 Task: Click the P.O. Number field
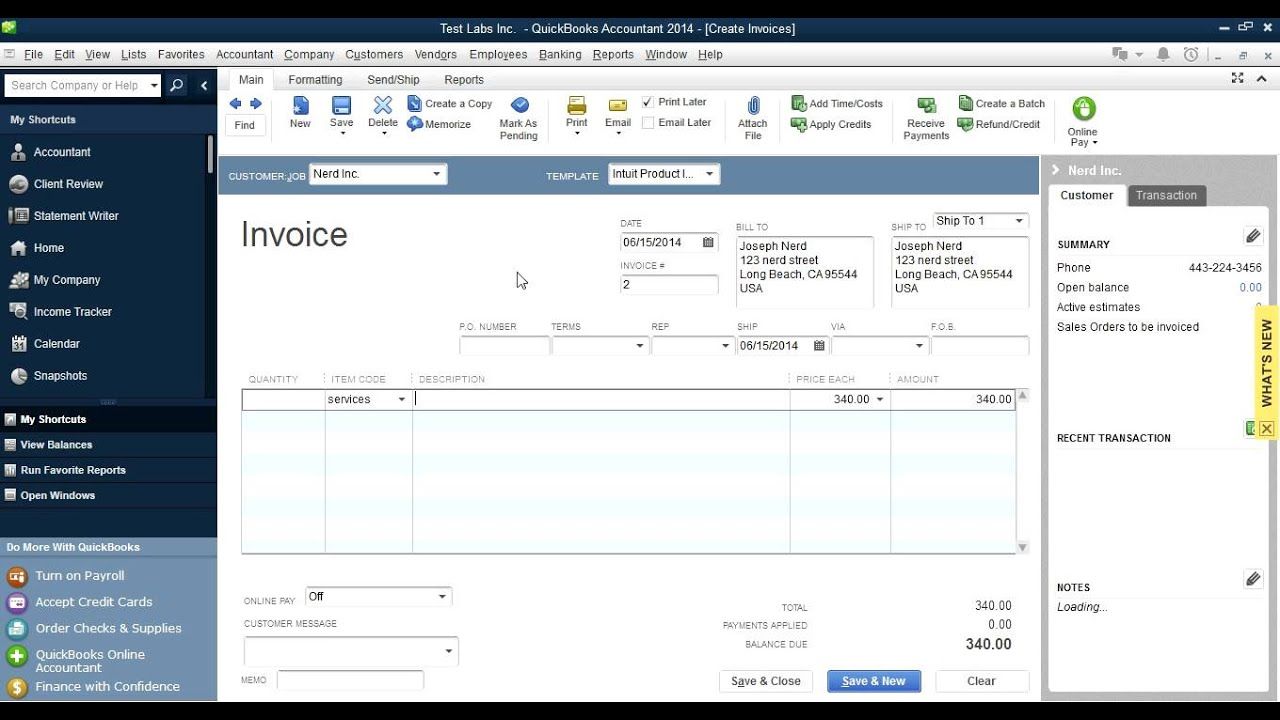click(504, 346)
